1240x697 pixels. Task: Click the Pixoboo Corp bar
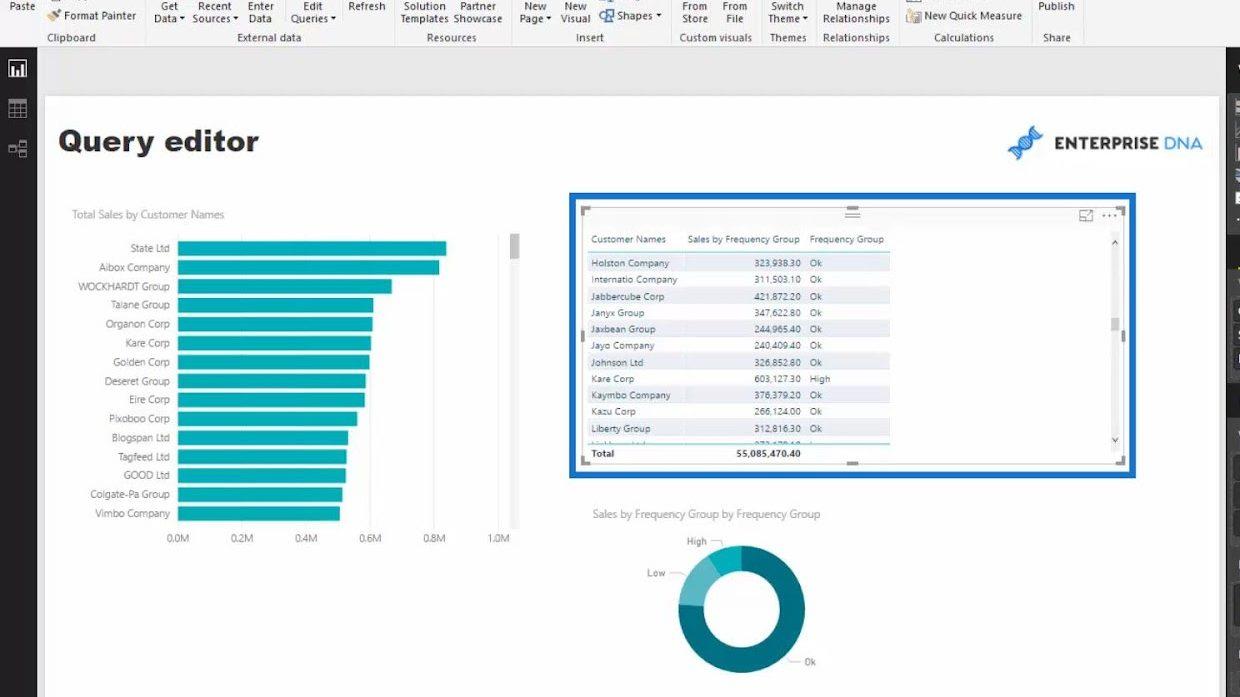267,419
